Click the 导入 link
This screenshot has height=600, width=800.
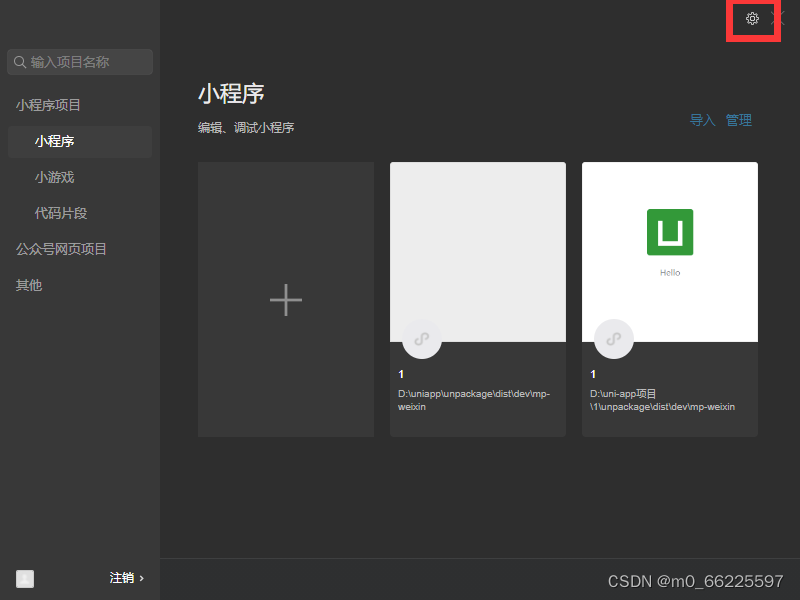702,120
